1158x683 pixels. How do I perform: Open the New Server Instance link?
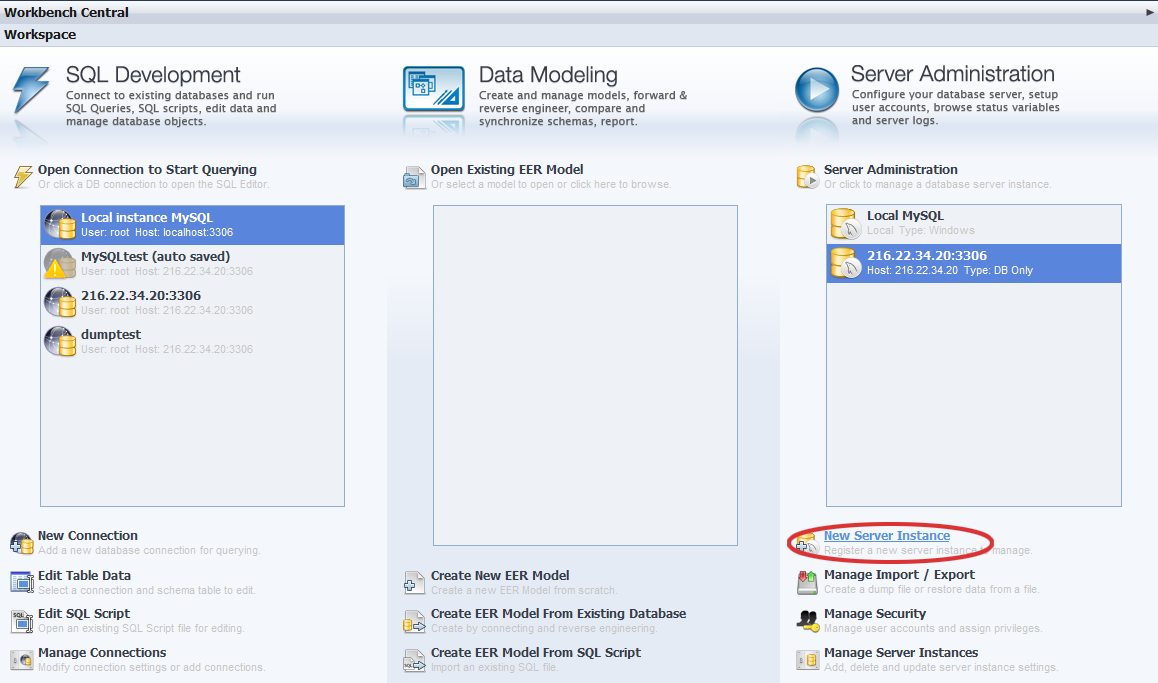click(887, 535)
